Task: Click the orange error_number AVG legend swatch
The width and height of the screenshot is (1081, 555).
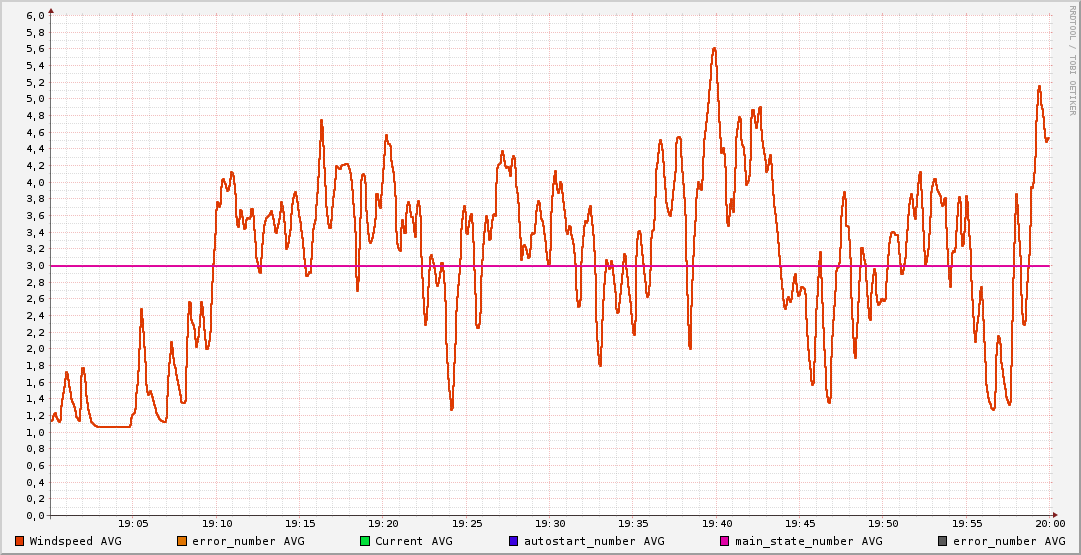Action: 182,541
